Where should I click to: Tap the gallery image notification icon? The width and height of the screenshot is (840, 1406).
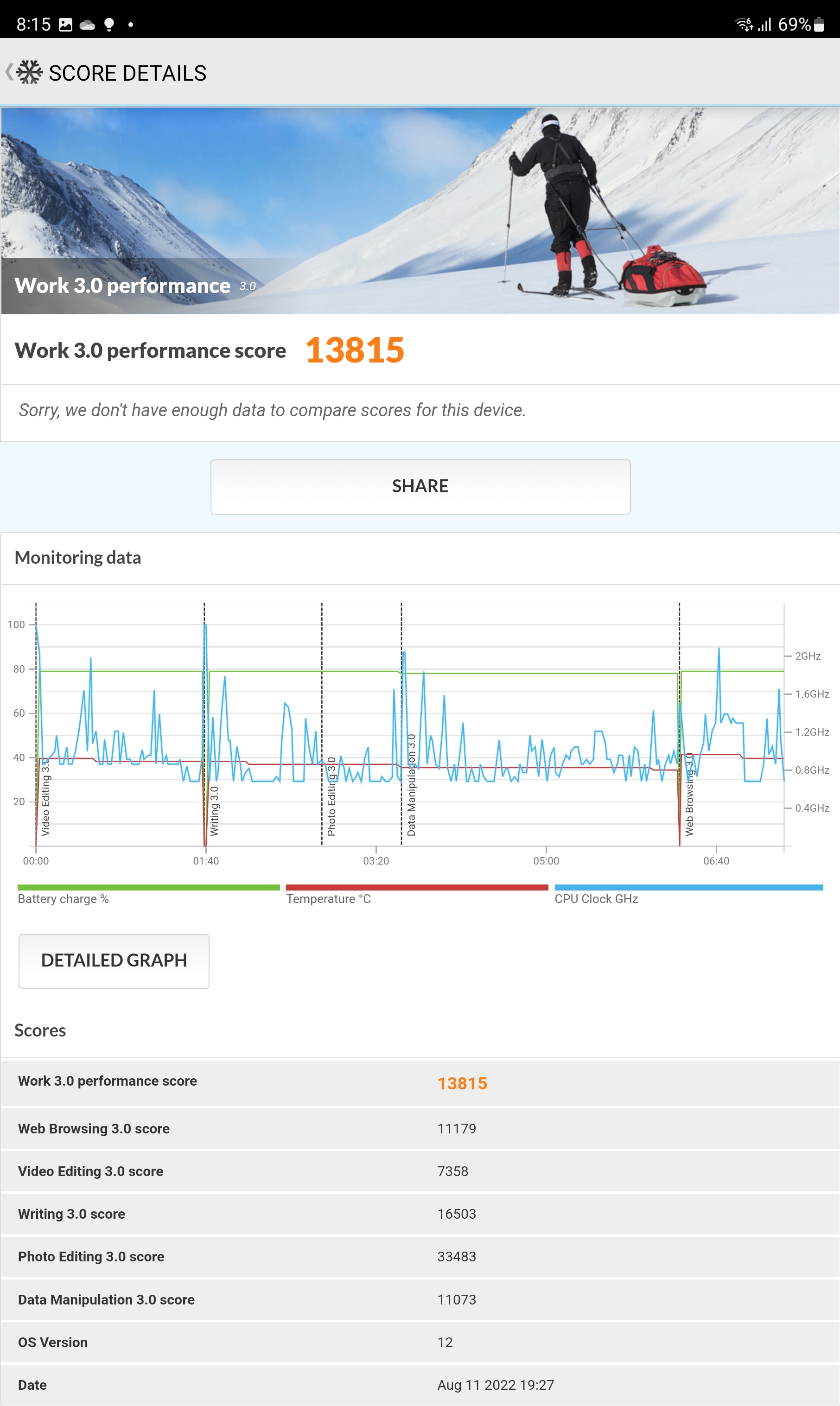66,25
